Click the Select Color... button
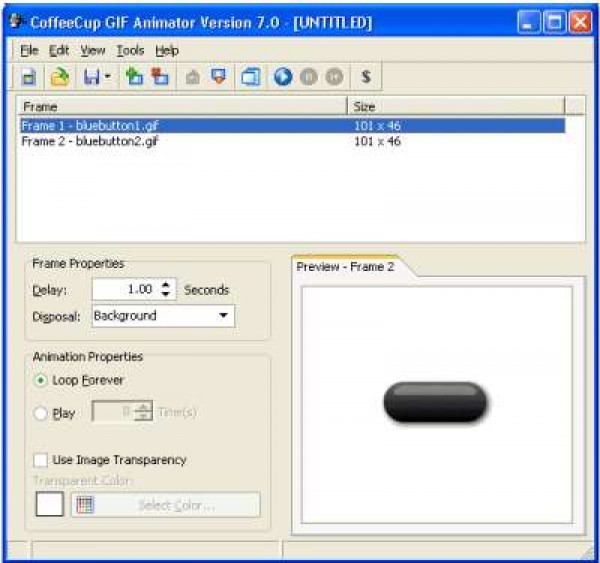The width and height of the screenshot is (600, 563). (166, 505)
